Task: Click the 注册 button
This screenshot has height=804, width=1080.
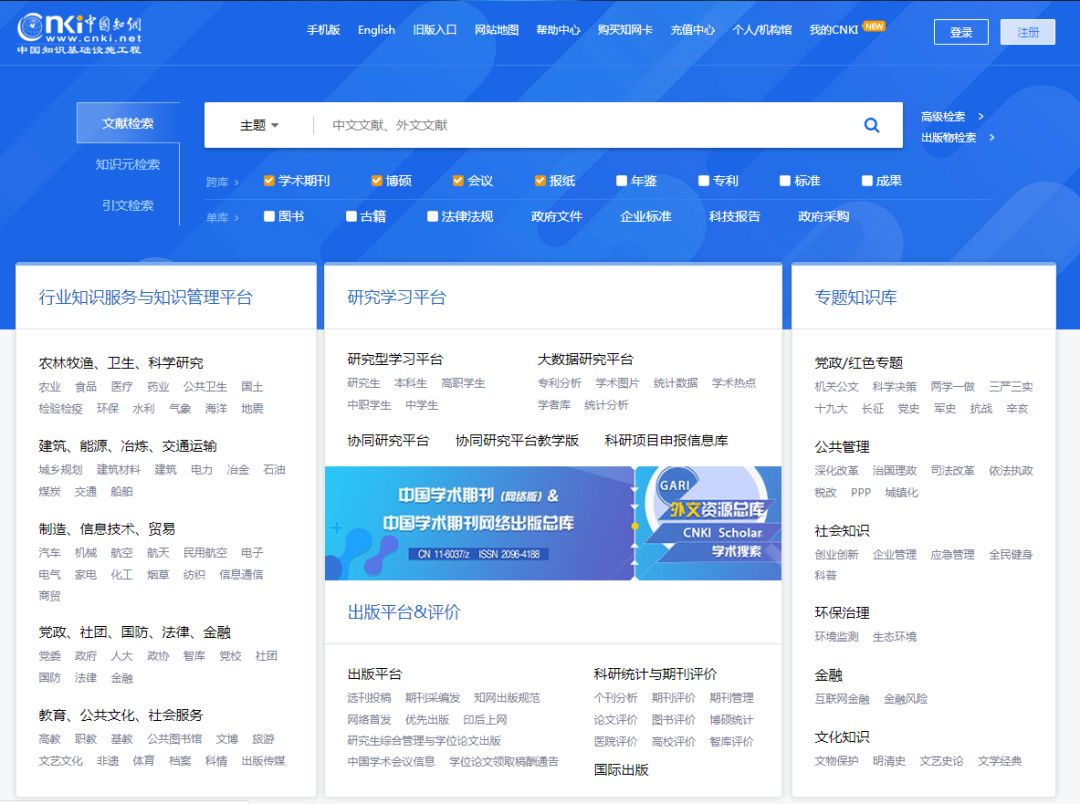Action: click(x=1028, y=32)
